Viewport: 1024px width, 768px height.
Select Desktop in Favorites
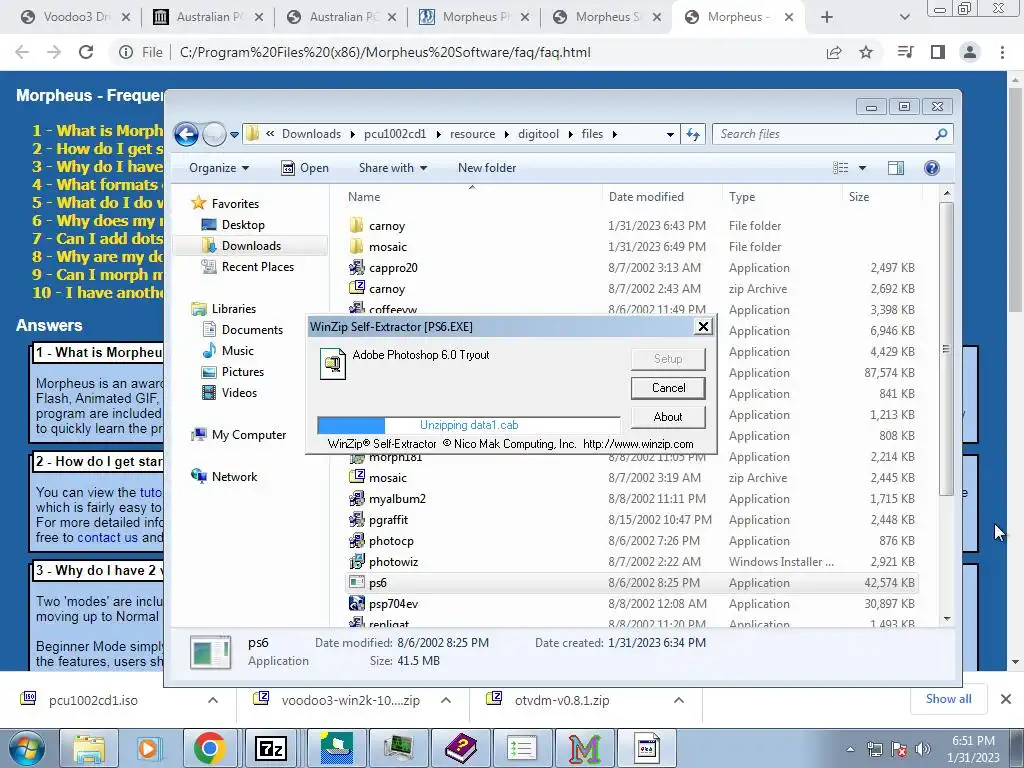(x=242, y=225)
